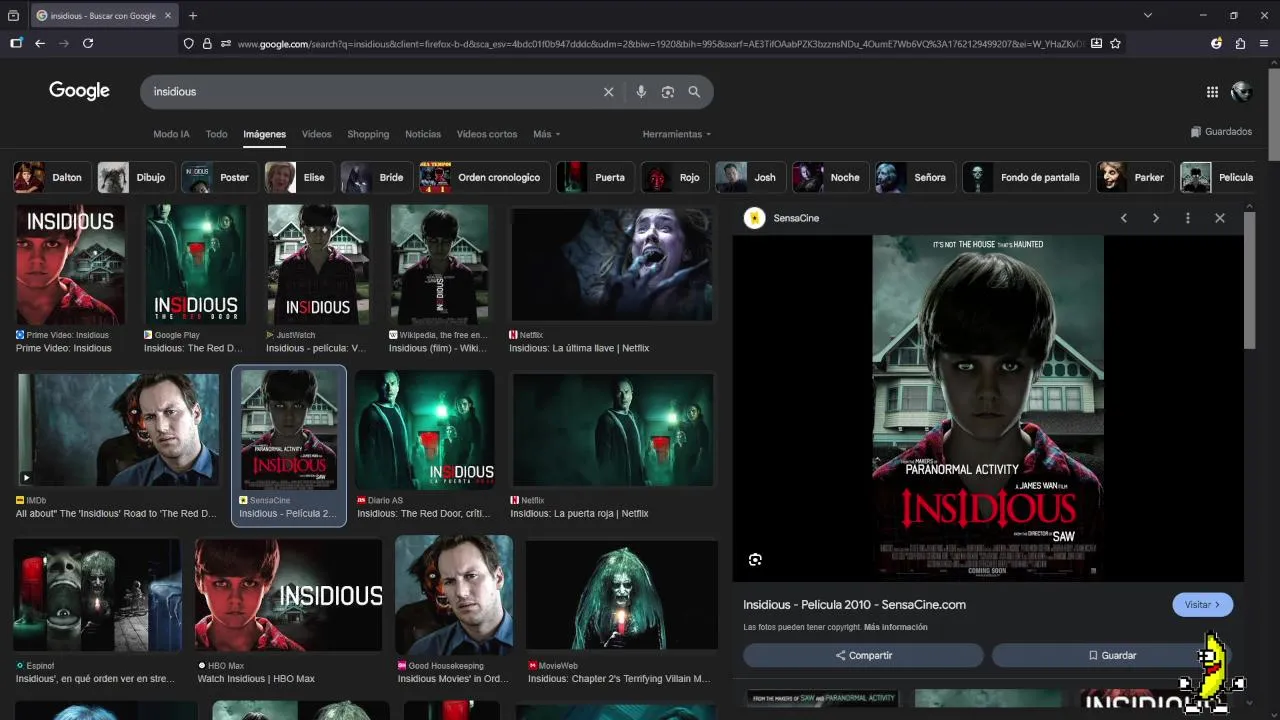The width and height of the screenshot is (1280, 720).
Task: Show previous image in preview panel
Action: [x=1123, y=218]
